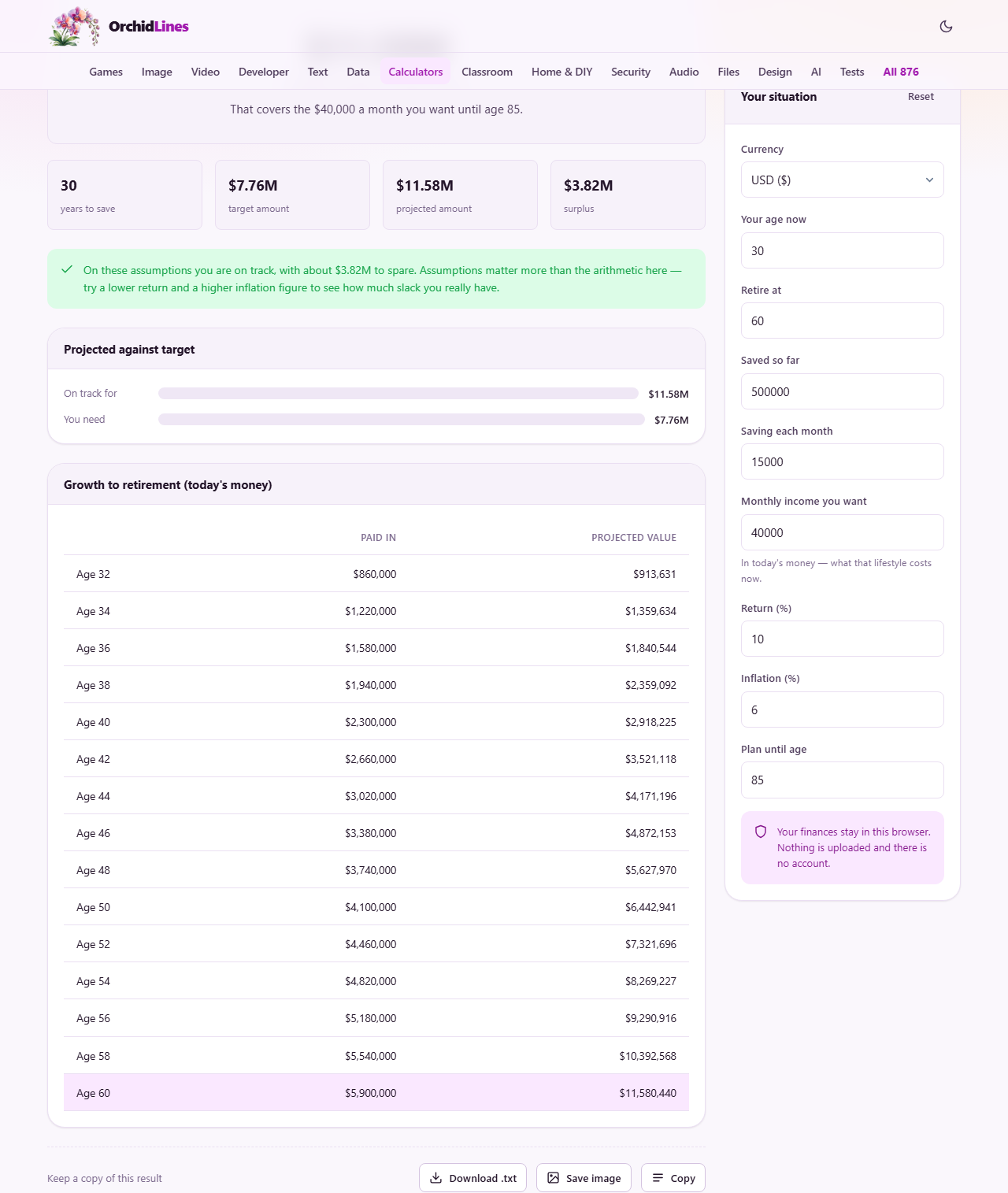Viewport: 1008px width, 1193px height.
Task: Click the picture icon on Save image
Action: 553,1178
